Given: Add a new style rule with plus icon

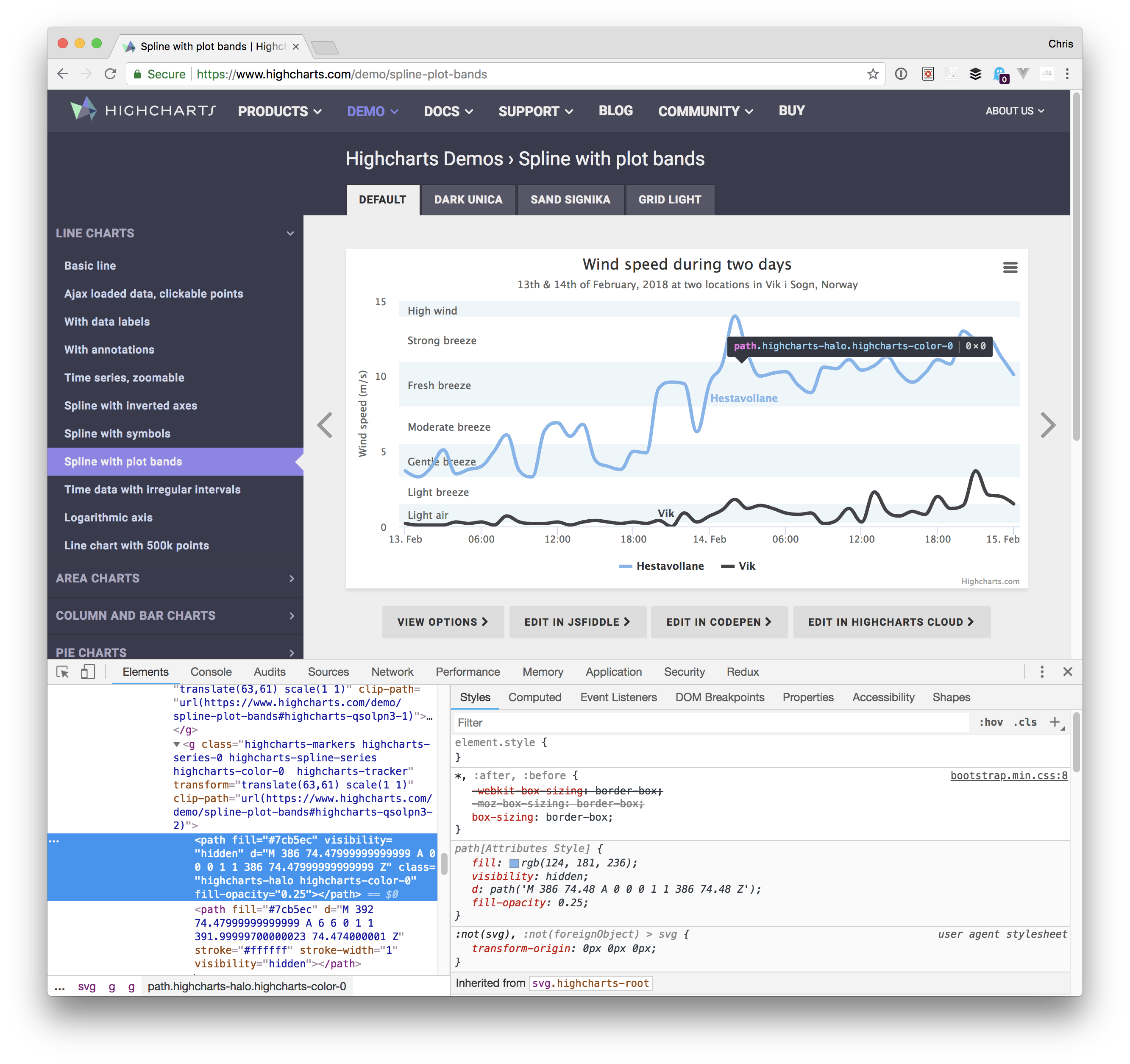Looking at the screenshot, I should pos(1055,722).
